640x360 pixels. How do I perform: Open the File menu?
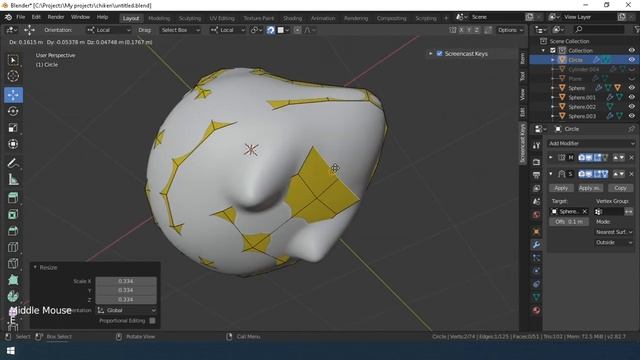tap(20, 17)
